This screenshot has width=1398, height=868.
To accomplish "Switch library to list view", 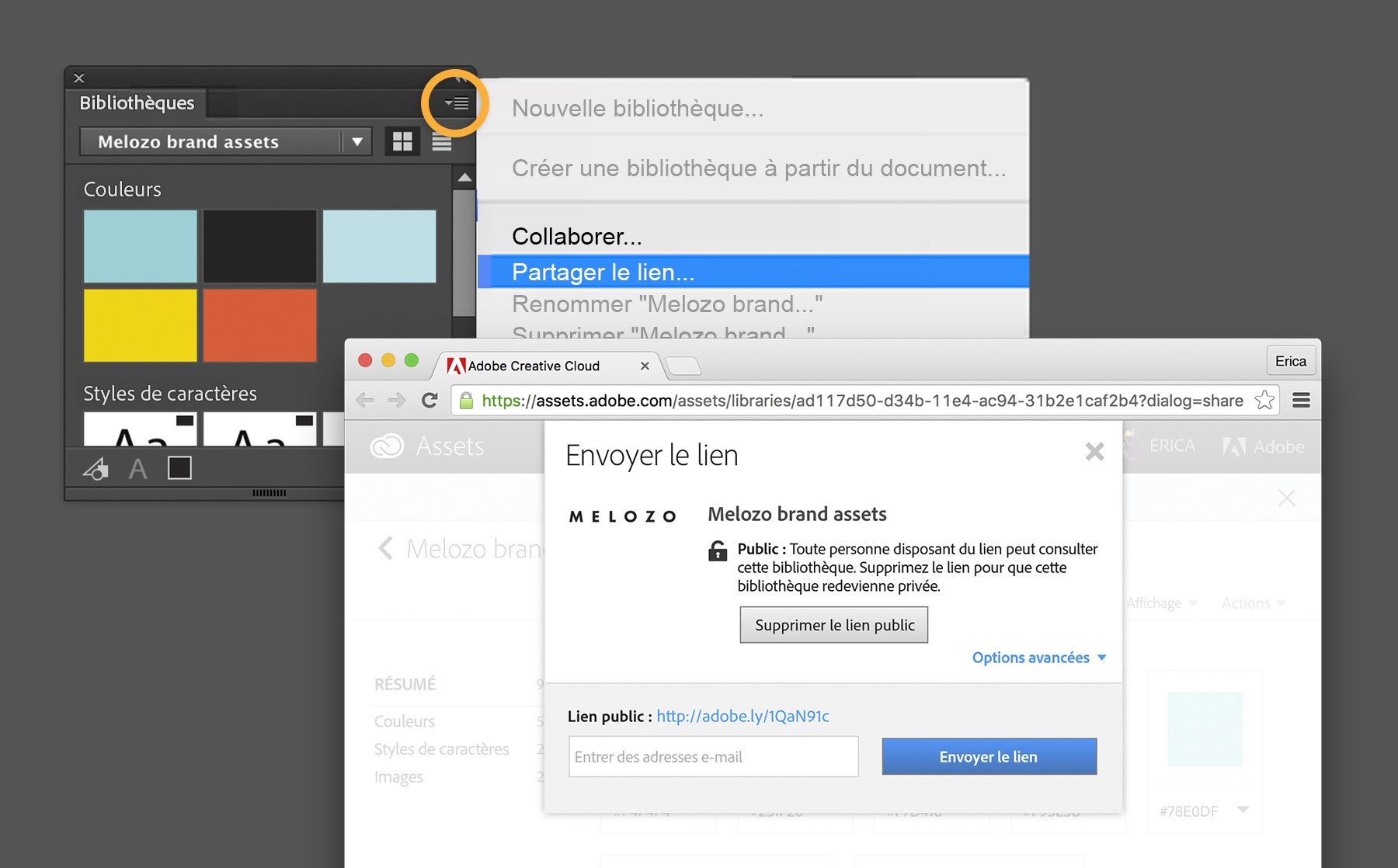I will (x=442, y=142).
